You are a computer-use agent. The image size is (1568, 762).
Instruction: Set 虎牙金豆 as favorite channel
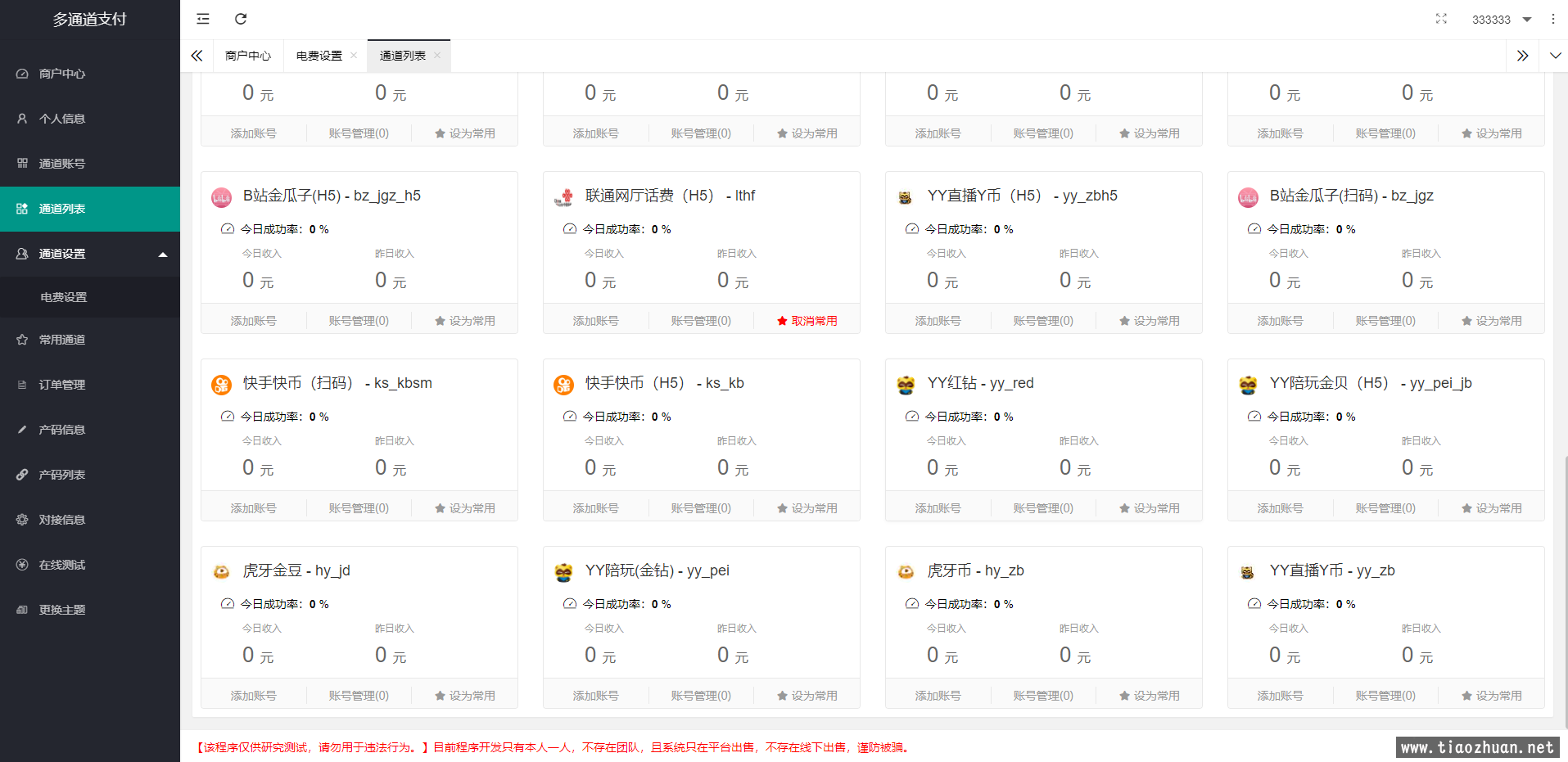pyautogui.click(x=464, y=696)
